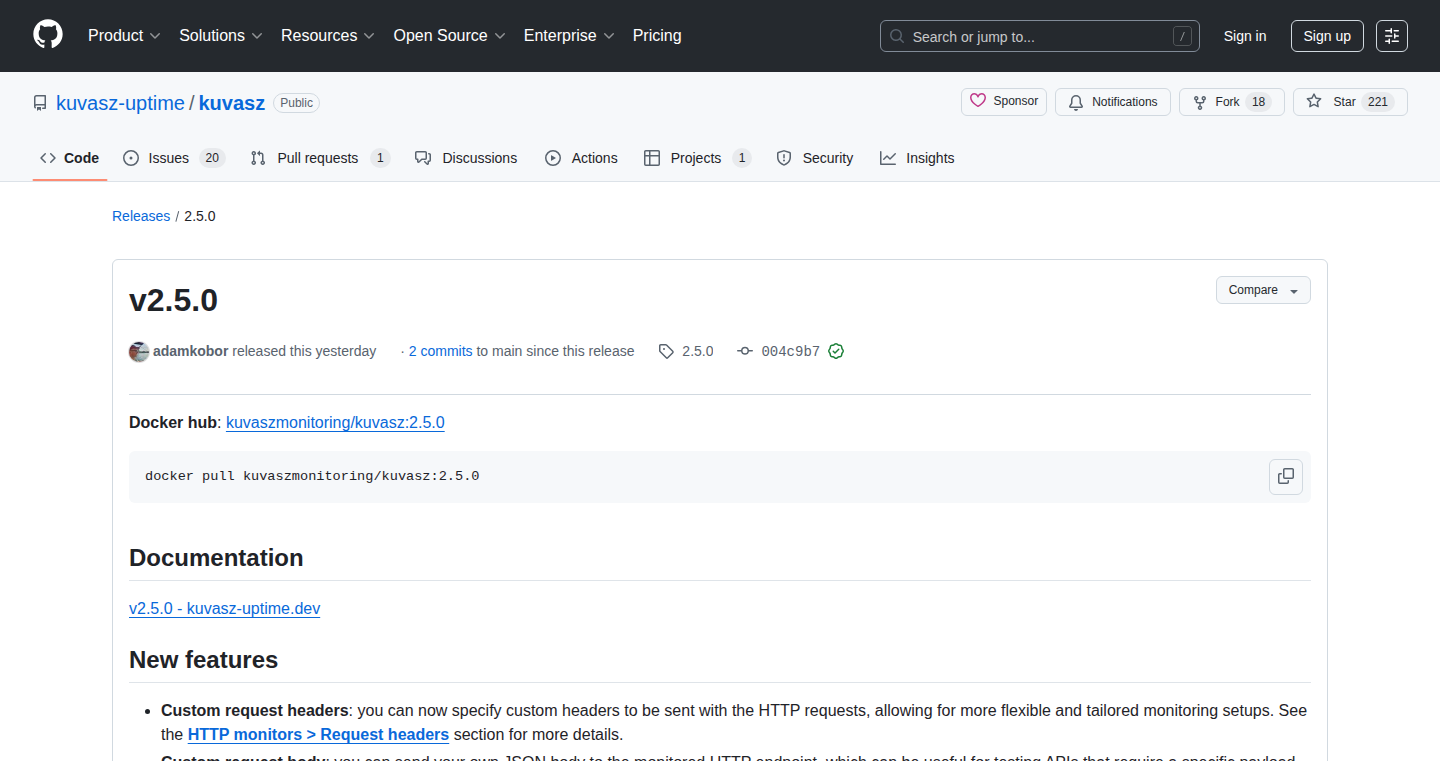This screenshot has height=761, width=1440.
Task: Open the kuvasz-uptime organization page
Action: (x=120, y=103)
